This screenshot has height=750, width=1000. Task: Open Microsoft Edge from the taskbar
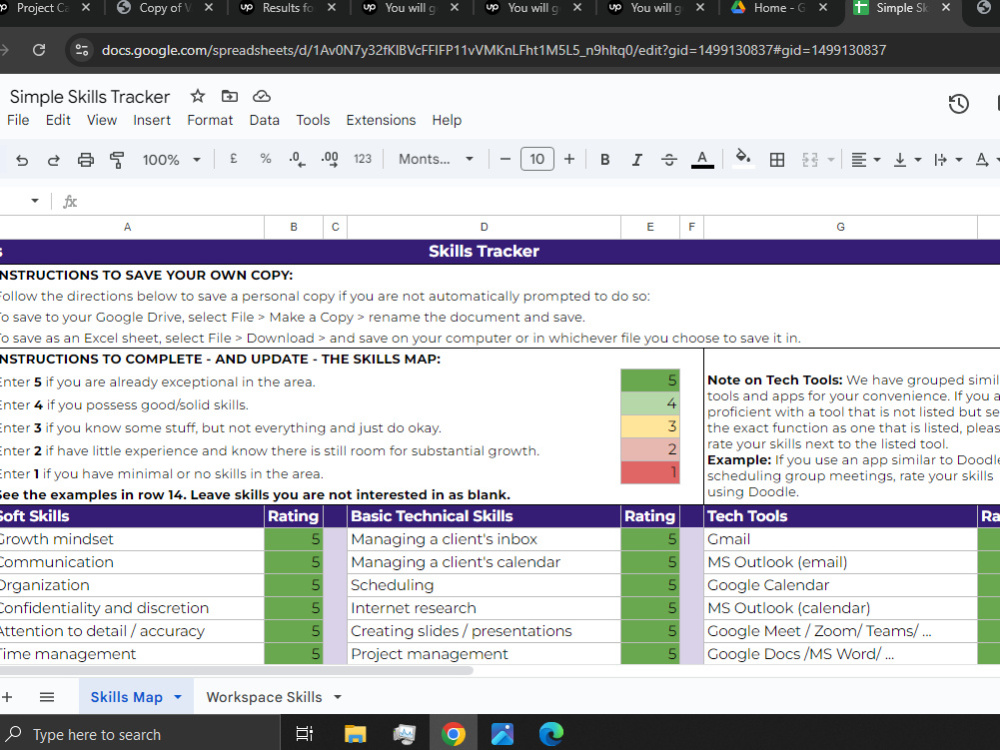point(550,734)
